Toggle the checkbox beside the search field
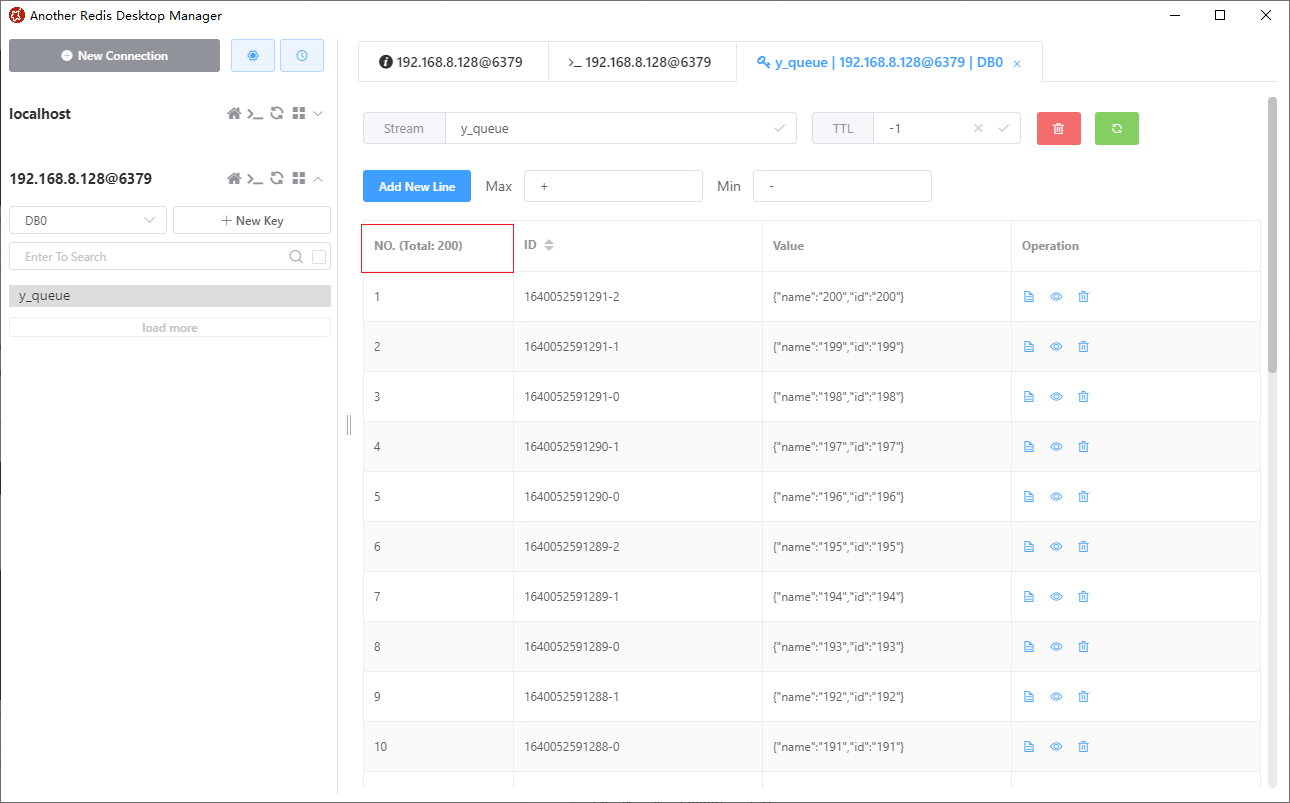This screenshot has width=1290, height=803. pos(318,256)
